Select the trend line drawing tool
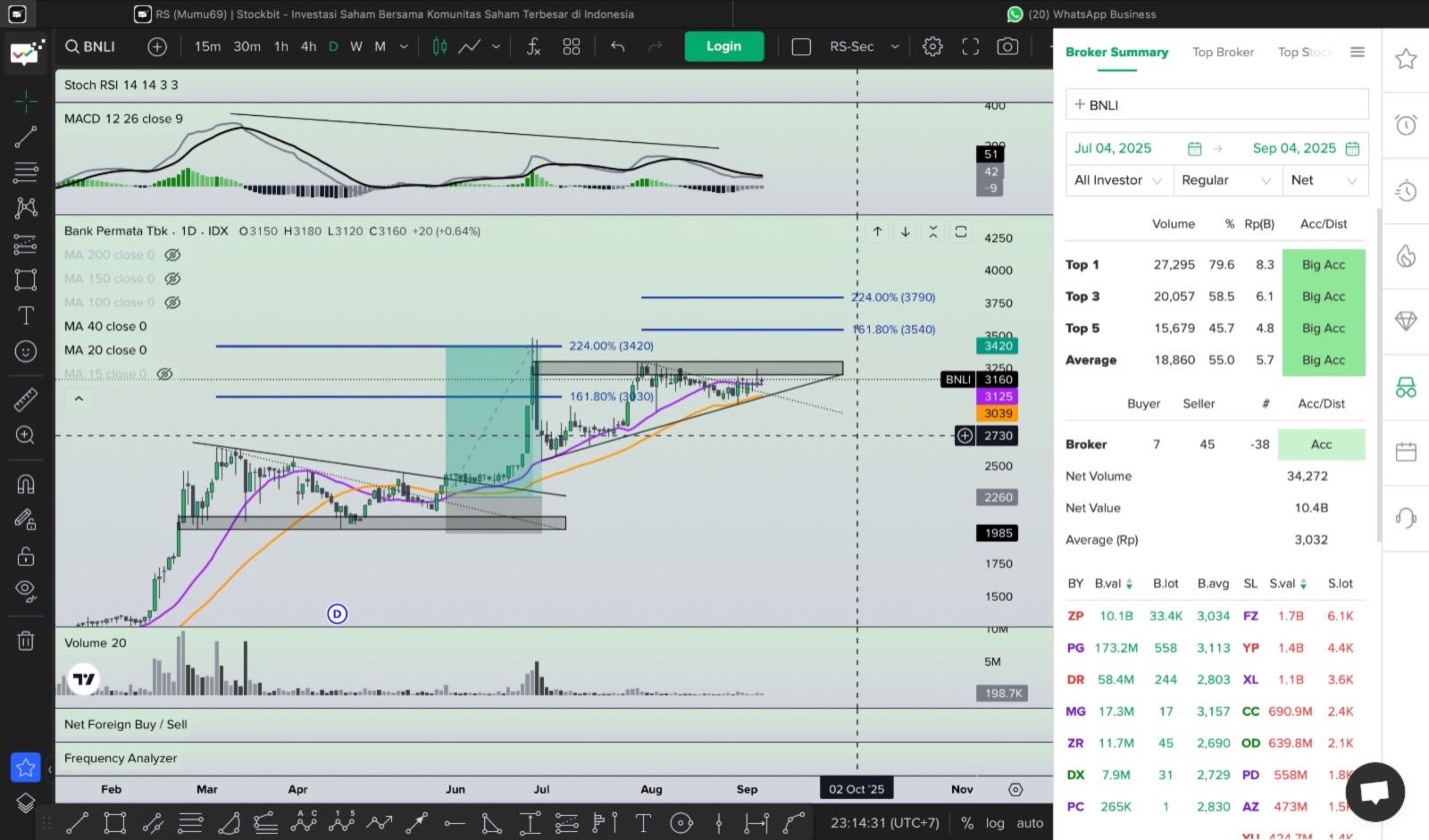 pos(26,137)
